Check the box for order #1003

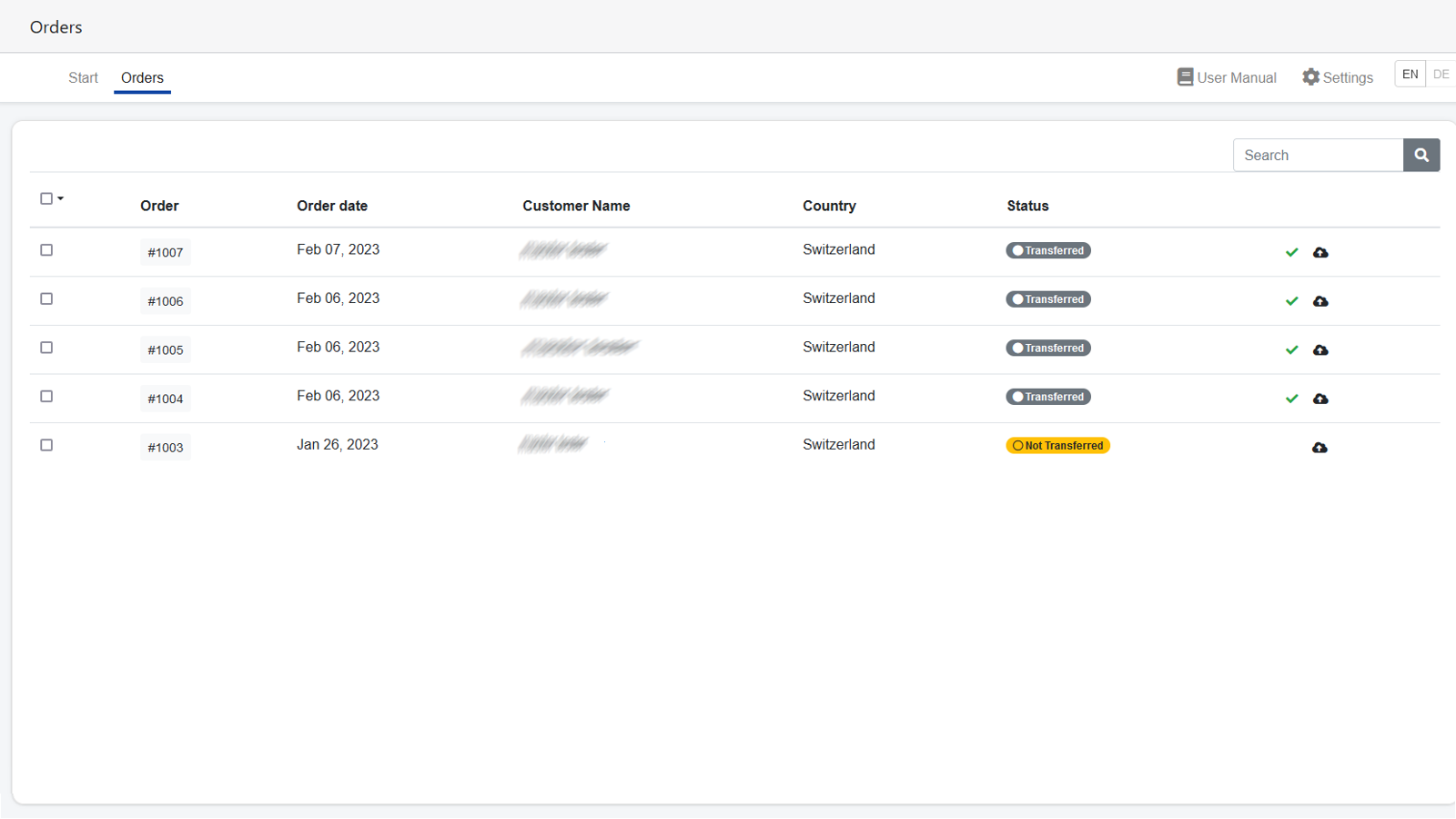46,445
